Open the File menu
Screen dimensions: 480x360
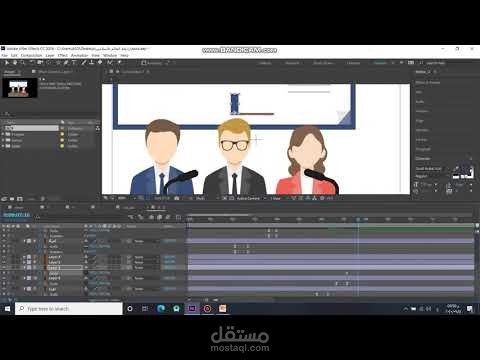pyautogui.click(x=4, y=55)
